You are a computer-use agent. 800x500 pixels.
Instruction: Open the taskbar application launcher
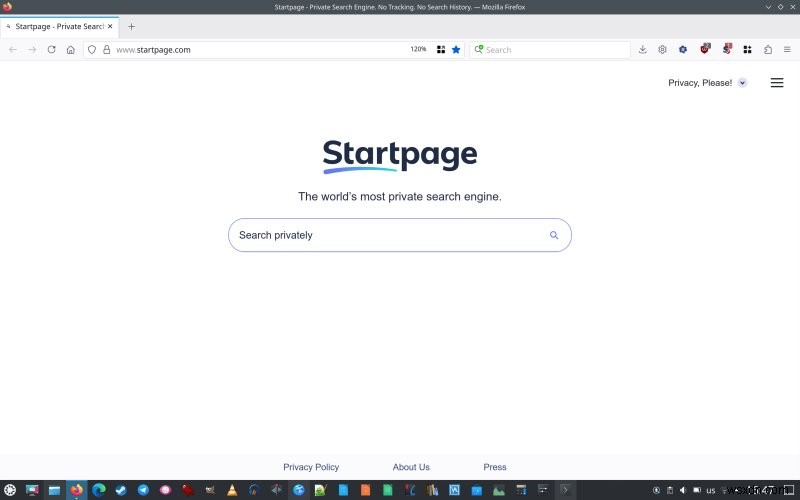[10, 490]
